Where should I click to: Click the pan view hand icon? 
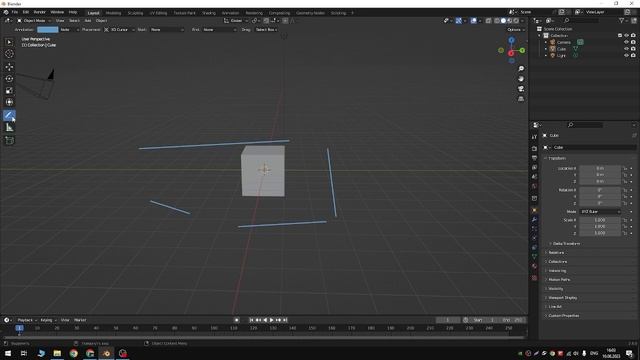(521, 79)
